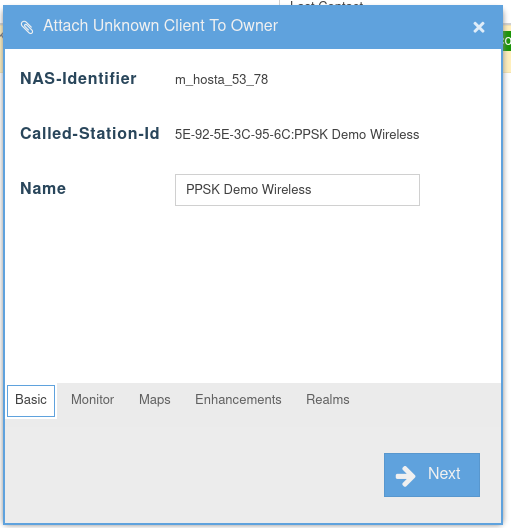Open the Maps tab
Viewport: 511px width, 528px height.
[x=155, y=400]
